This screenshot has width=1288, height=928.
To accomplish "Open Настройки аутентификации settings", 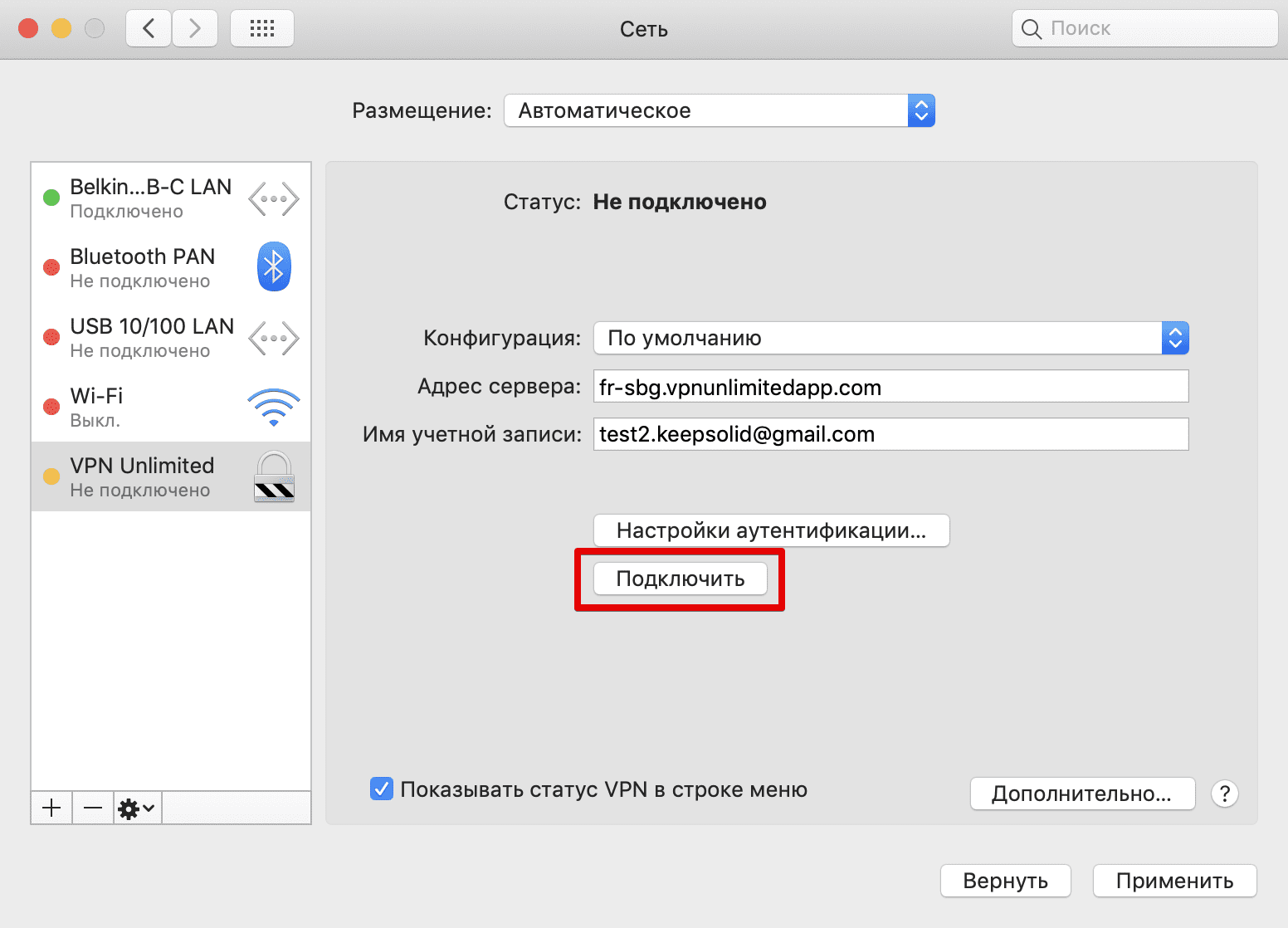I will point(771,530).
